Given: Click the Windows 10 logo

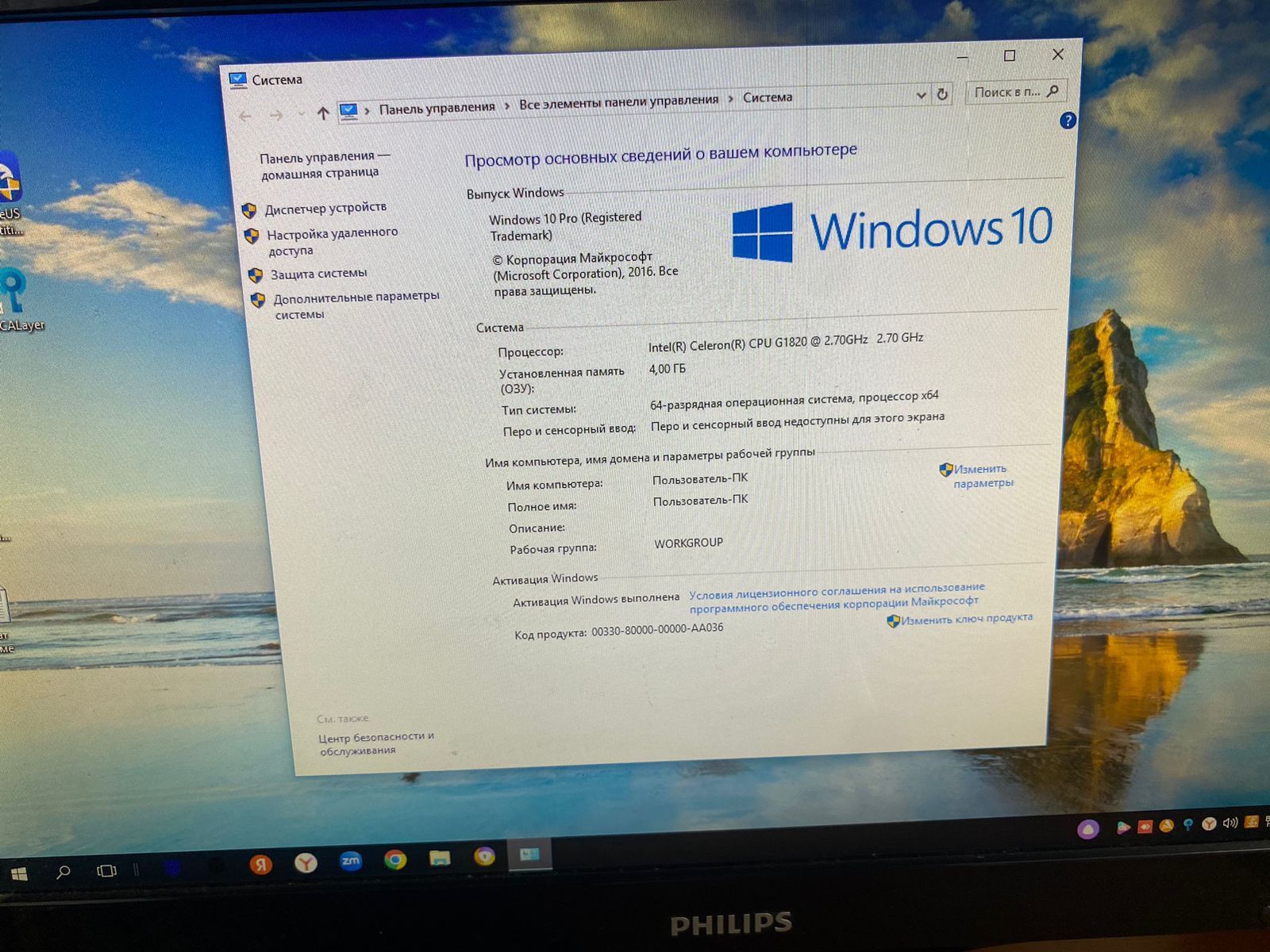Looking at the screenshot, I should tap(892, 230).
